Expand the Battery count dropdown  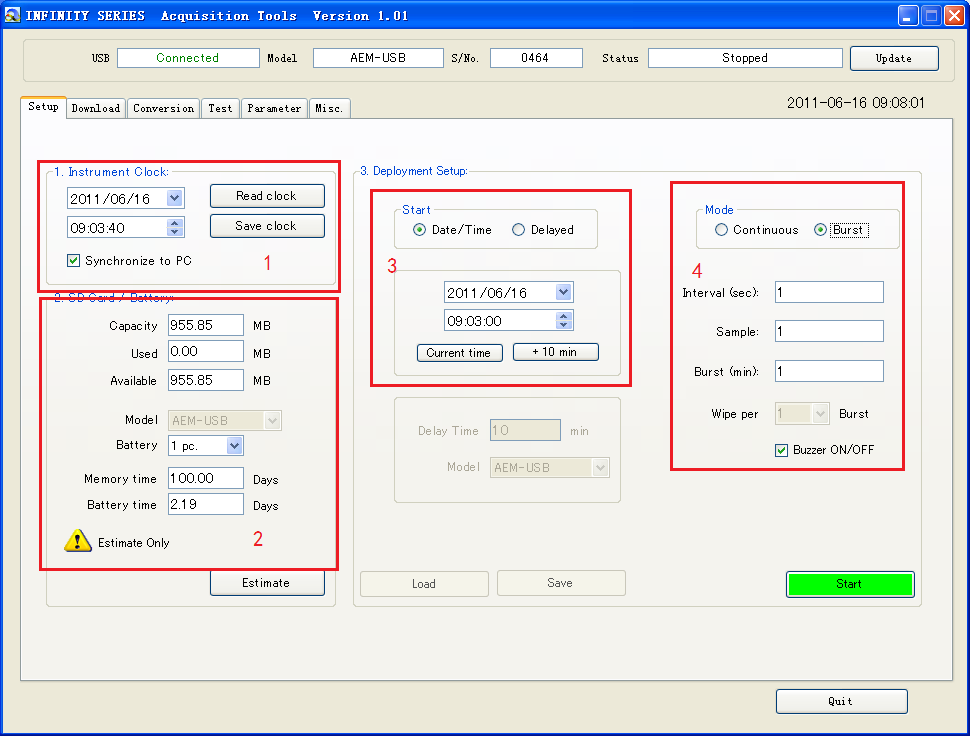(234, 445)
